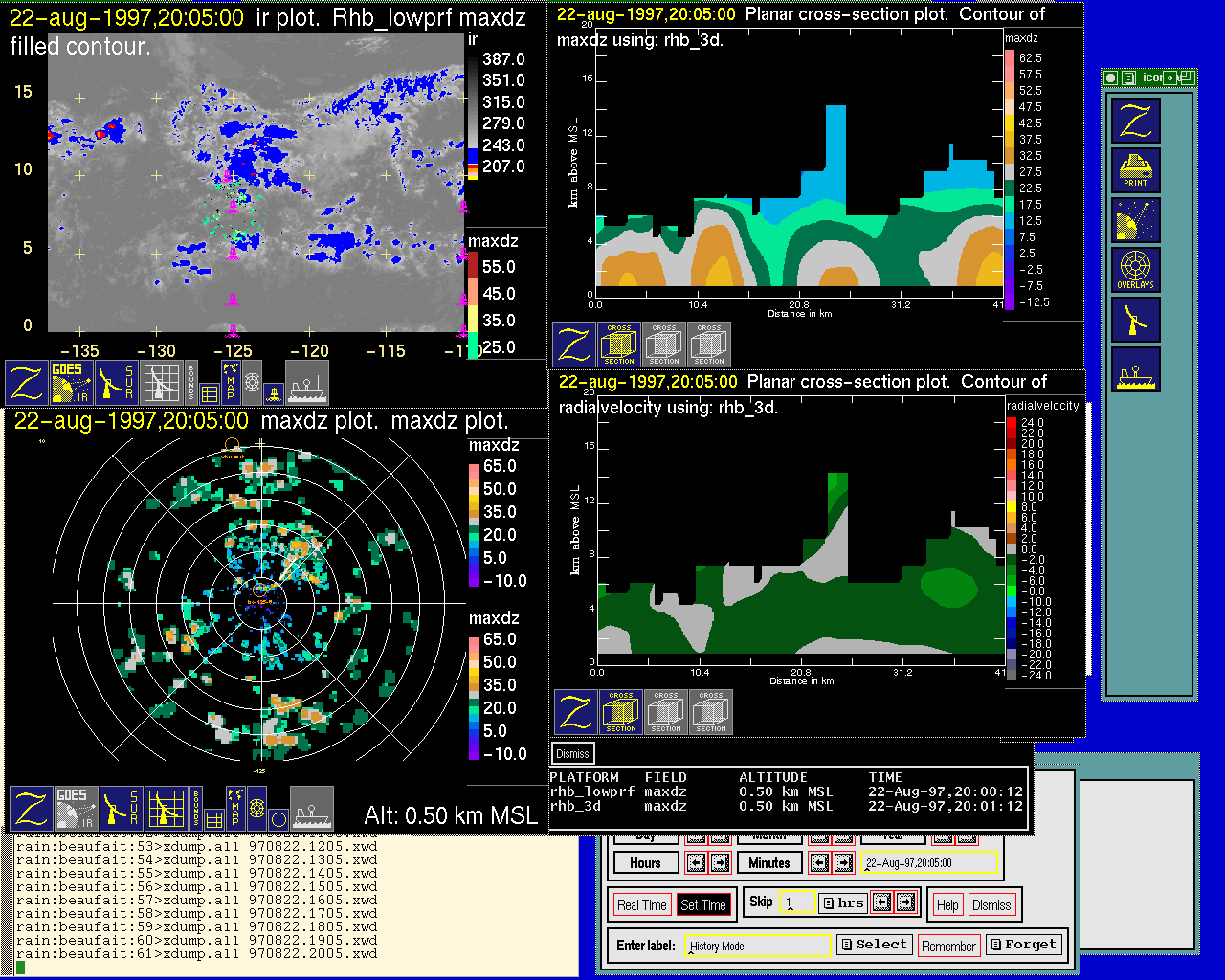Open the OVERLAYS icon in side panel
The width and height of the screenshot is (1225, 980).
pos(1136,270)
